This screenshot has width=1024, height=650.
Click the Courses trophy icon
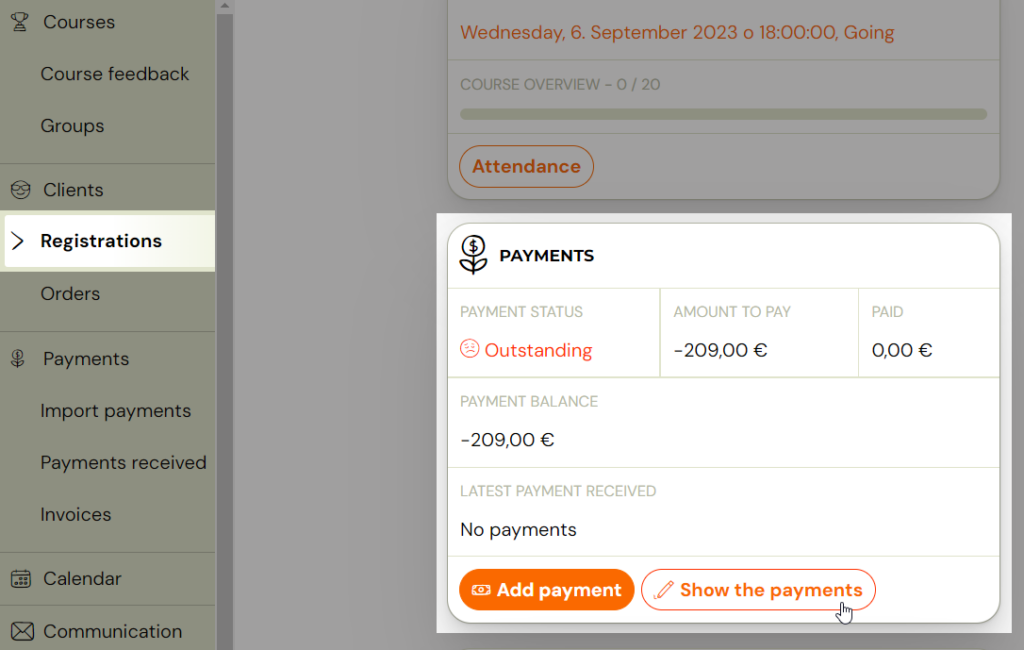(20, 22)
